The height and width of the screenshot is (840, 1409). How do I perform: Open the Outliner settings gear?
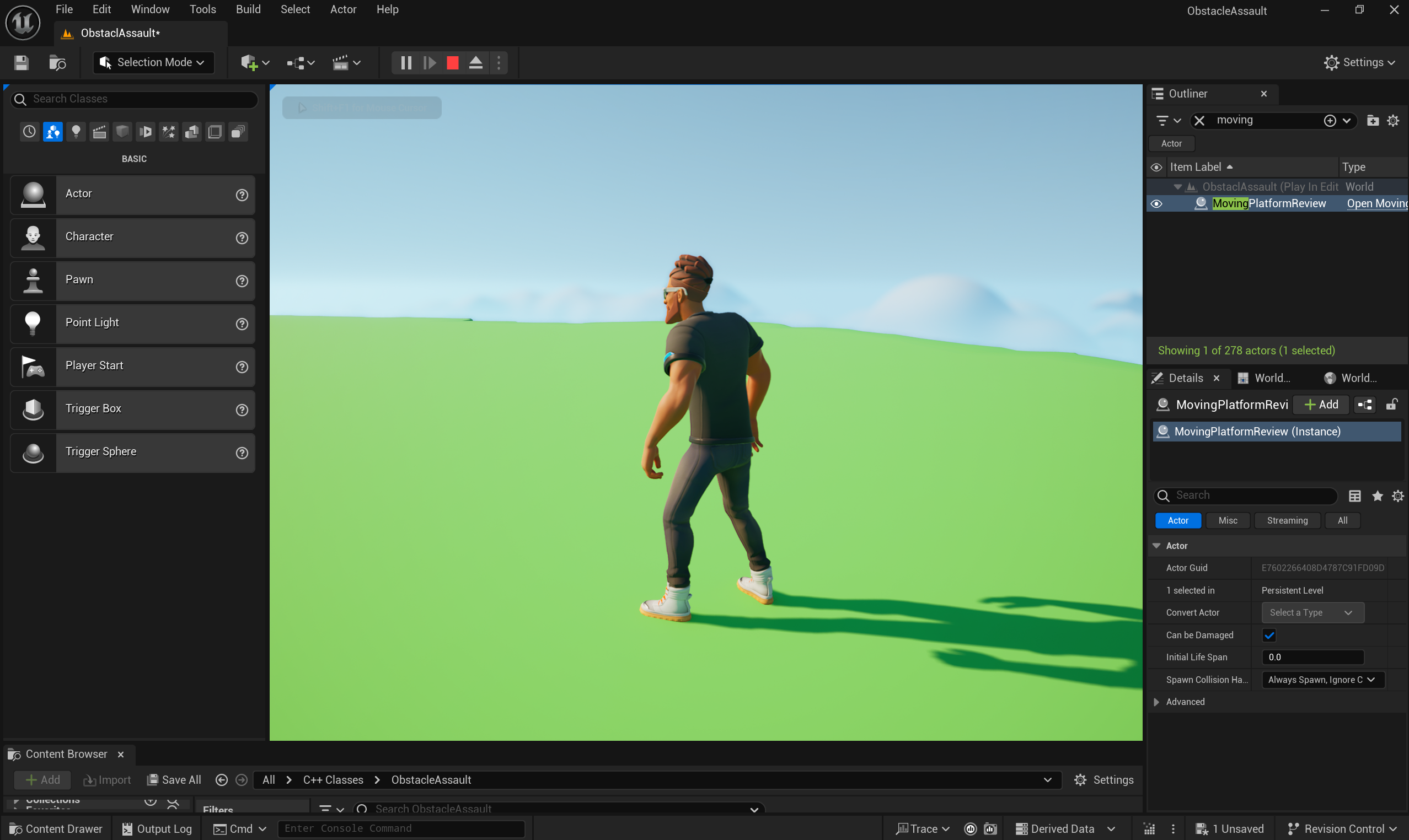1393,121
